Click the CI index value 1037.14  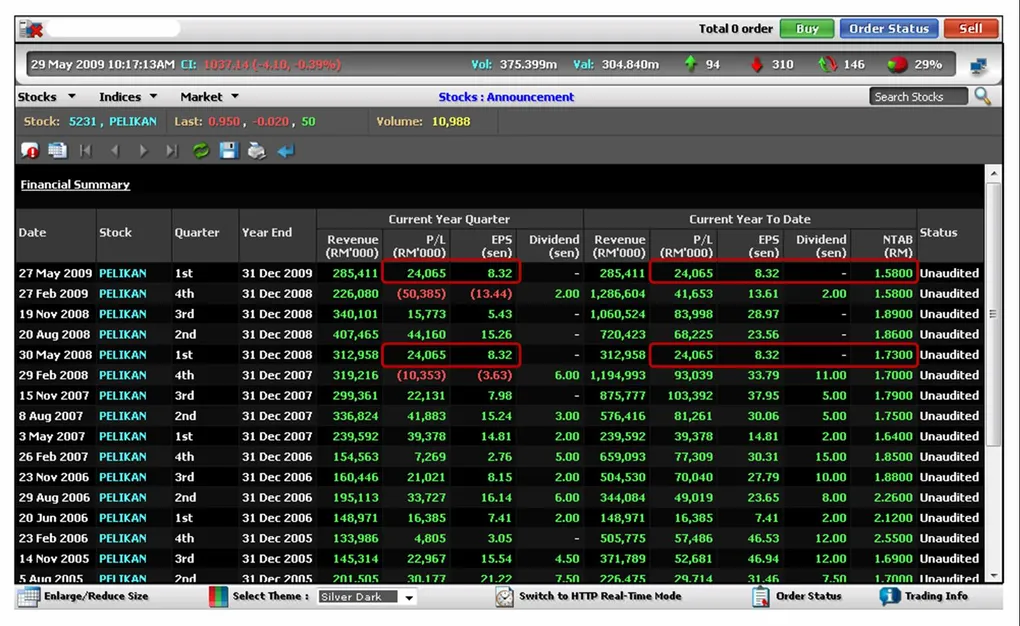tap(226, 64)
